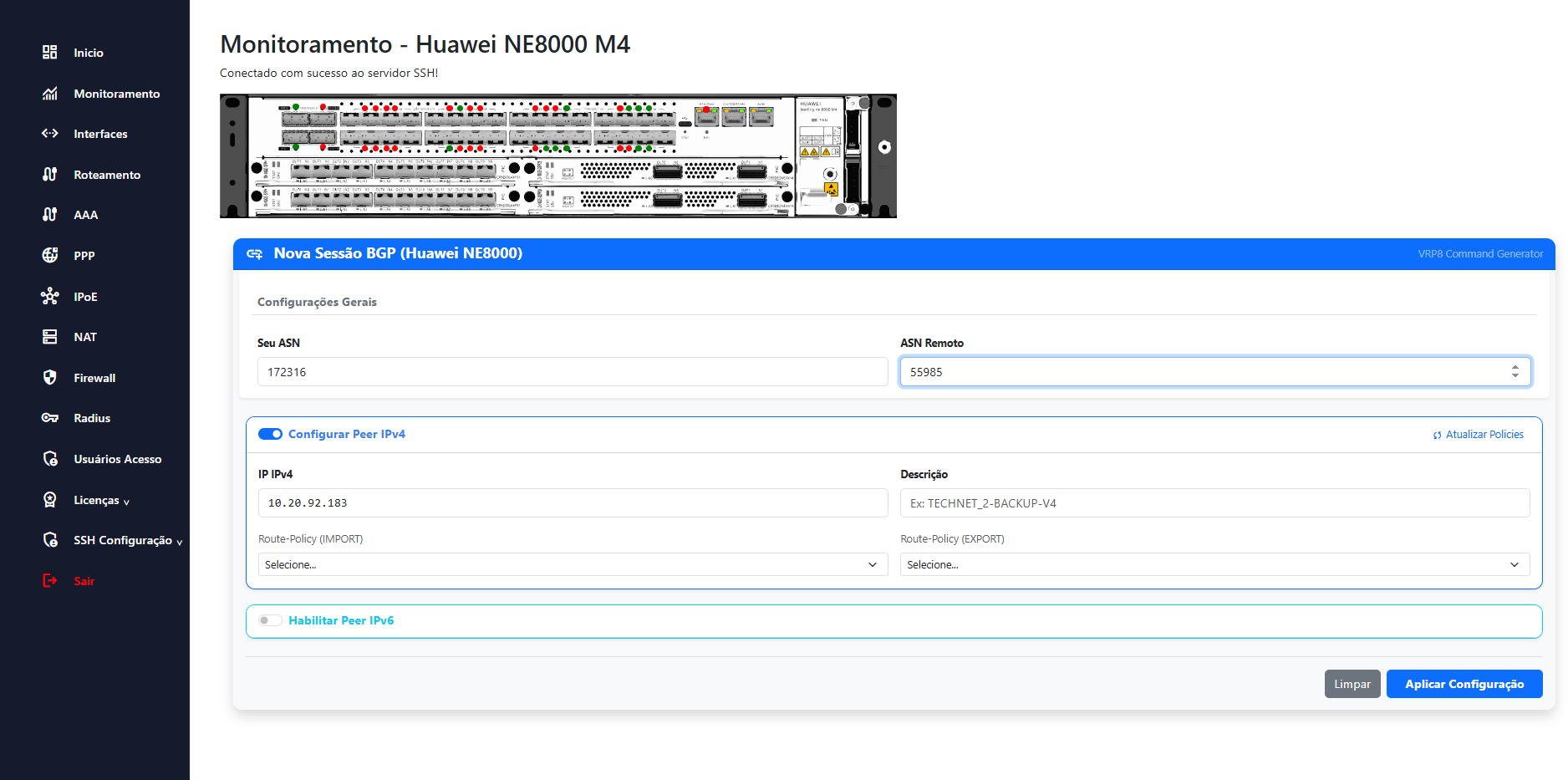Open the AAA menu item
The width and height of the screenshot is (1568, 780).
86,215
